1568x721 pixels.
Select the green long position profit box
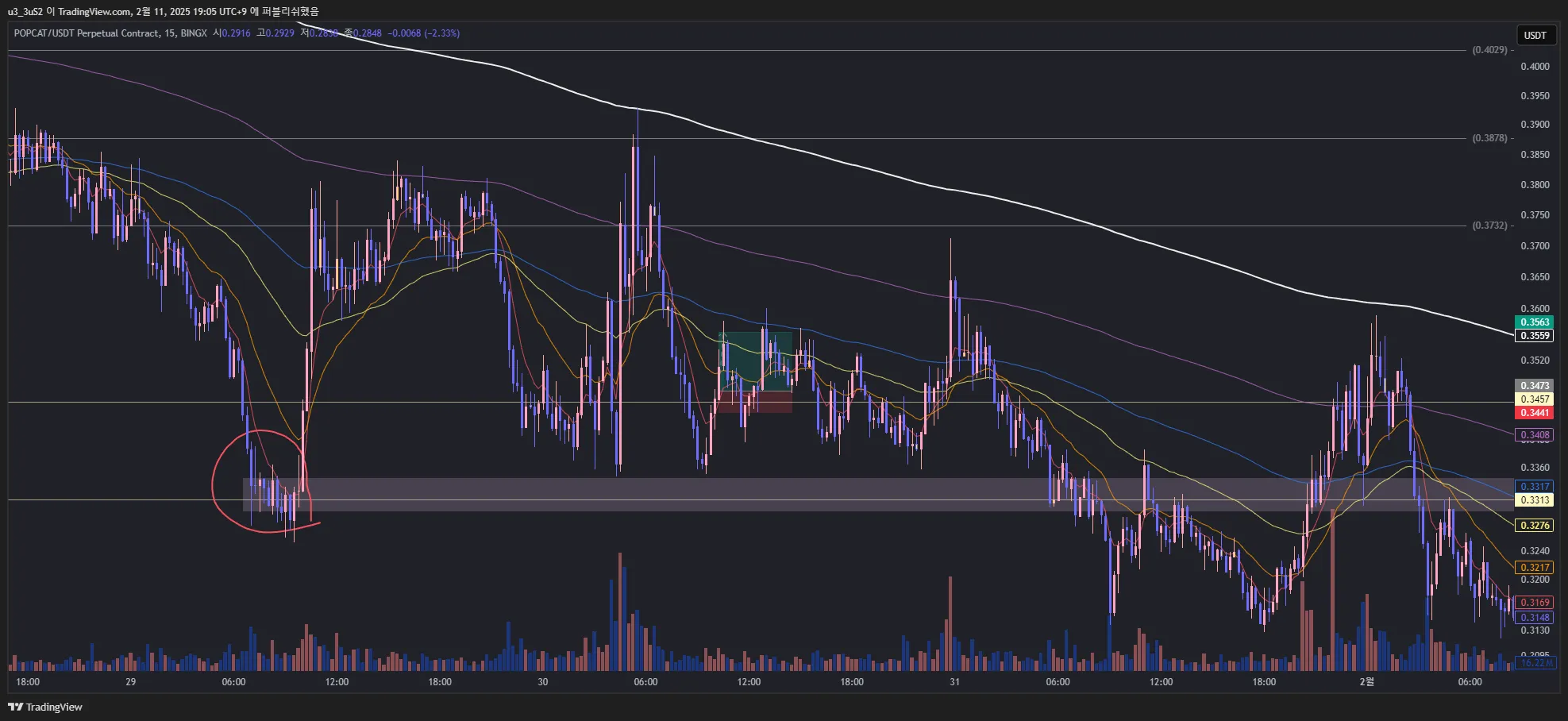click(755, 361)
